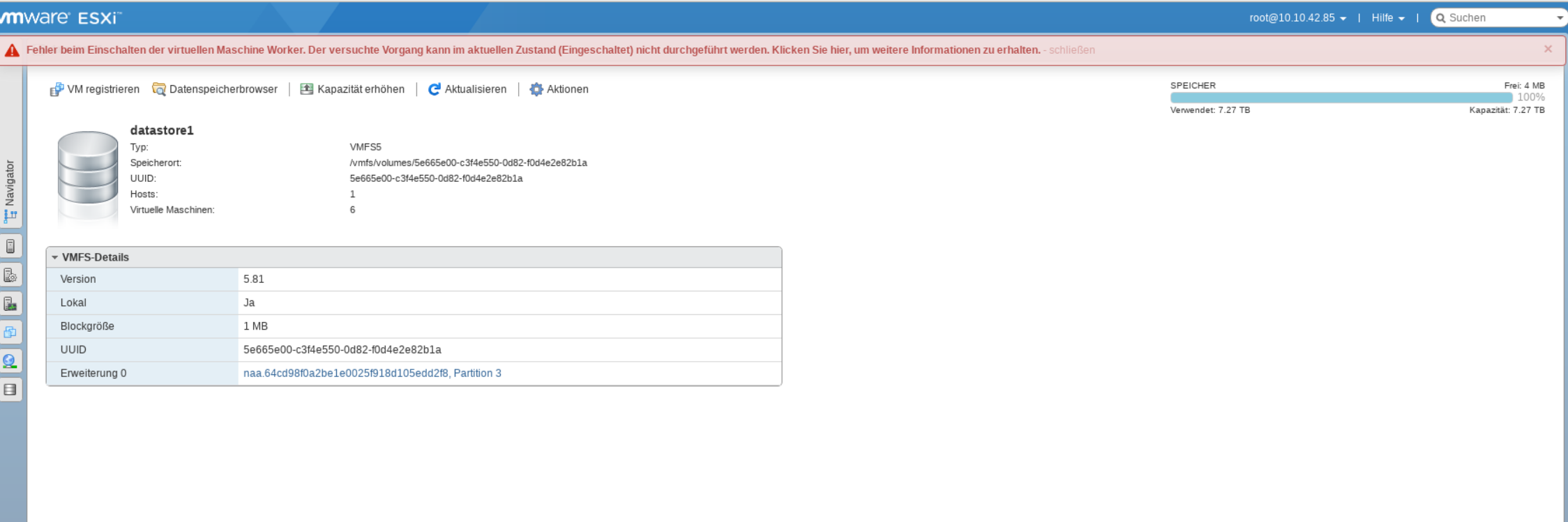Open the virtual machines sidebar icon

(10, 332)
